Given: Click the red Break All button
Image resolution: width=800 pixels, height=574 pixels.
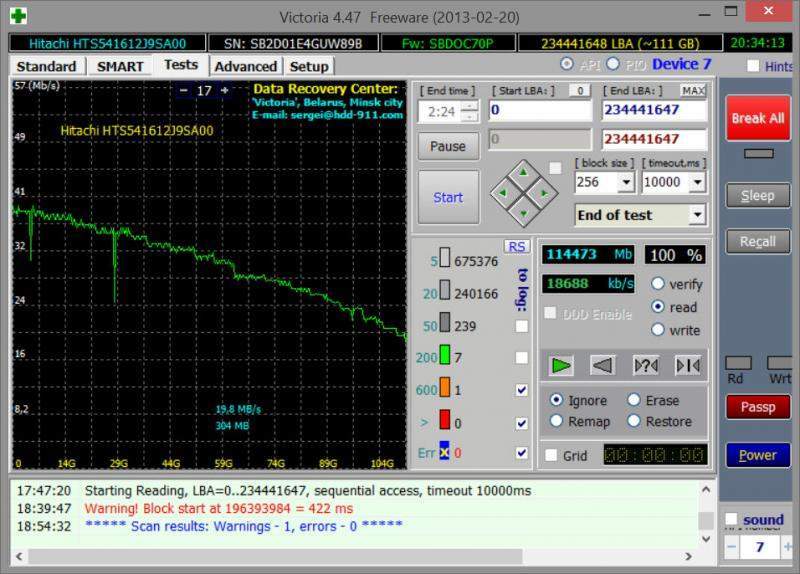Looking at the screenshot, I should click(757, 118).
